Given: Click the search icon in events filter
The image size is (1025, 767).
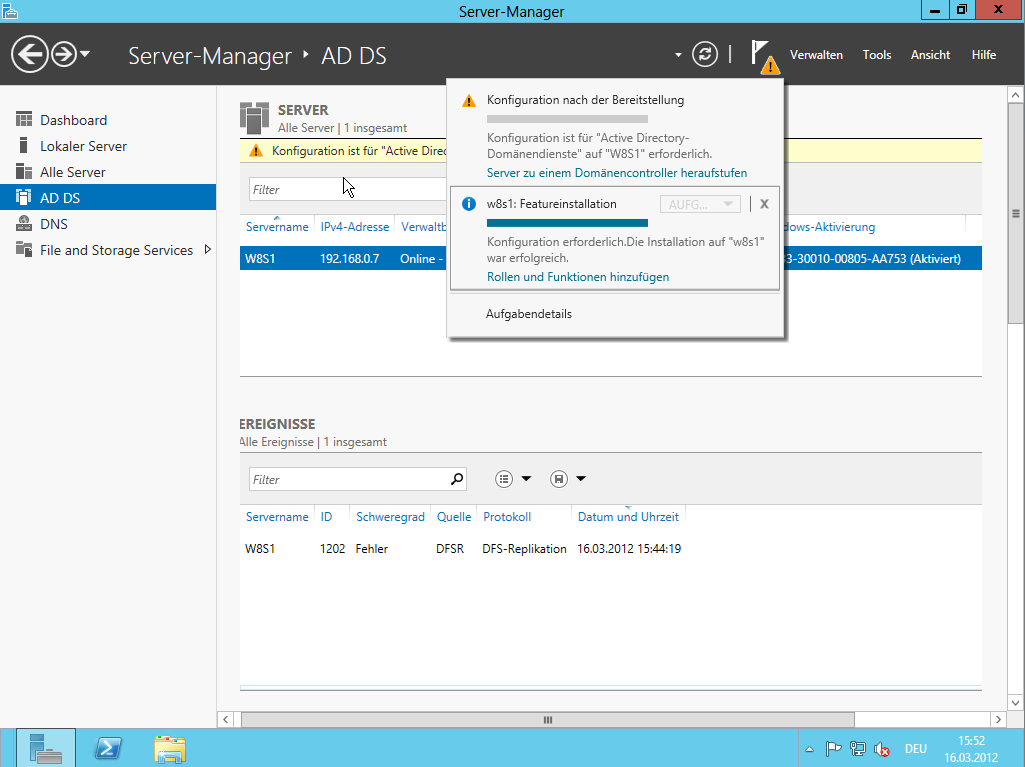Looking at the screenshot, I should click(457, 479).
